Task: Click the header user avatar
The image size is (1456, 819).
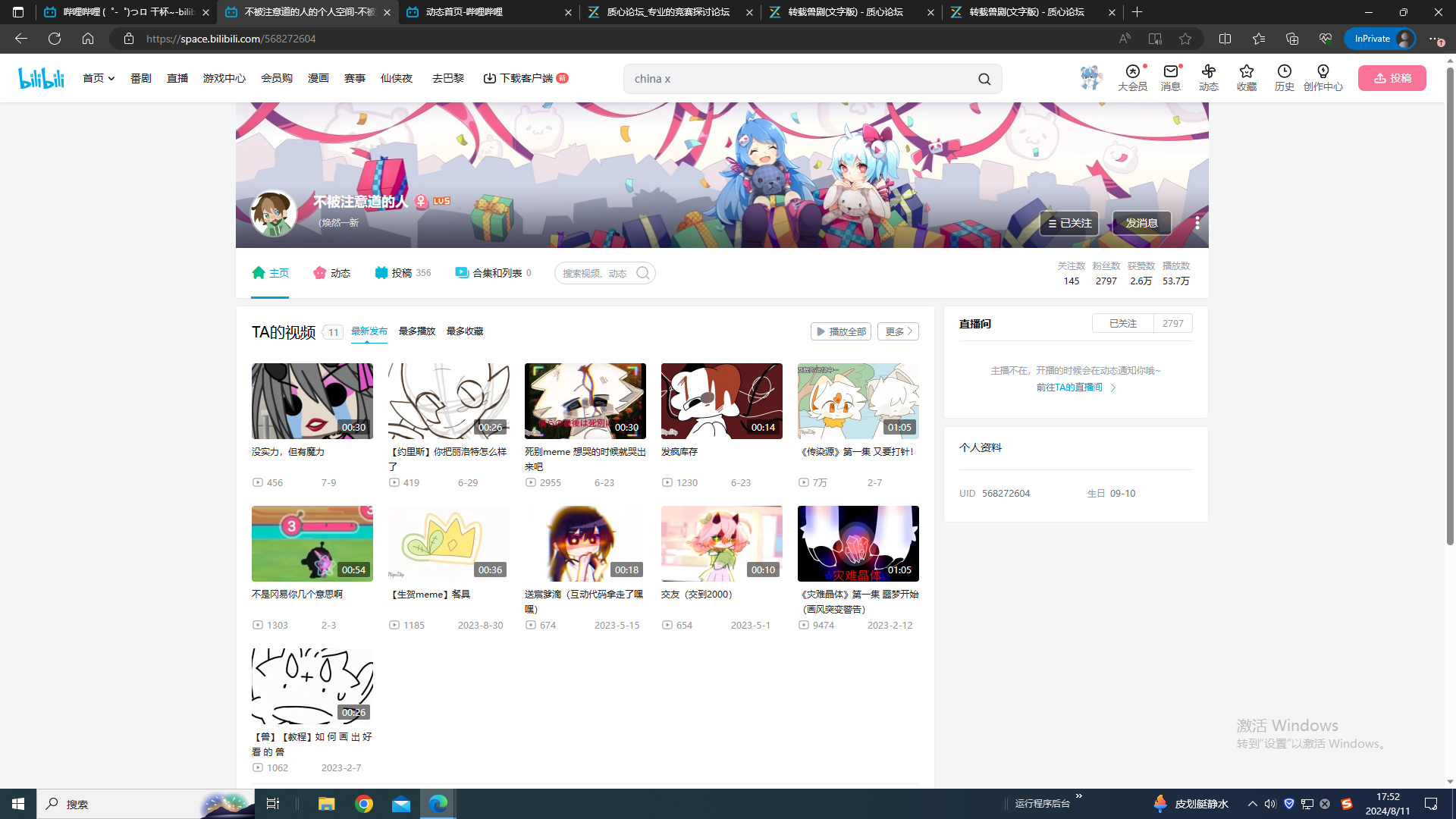Action: pos(1090,77)
